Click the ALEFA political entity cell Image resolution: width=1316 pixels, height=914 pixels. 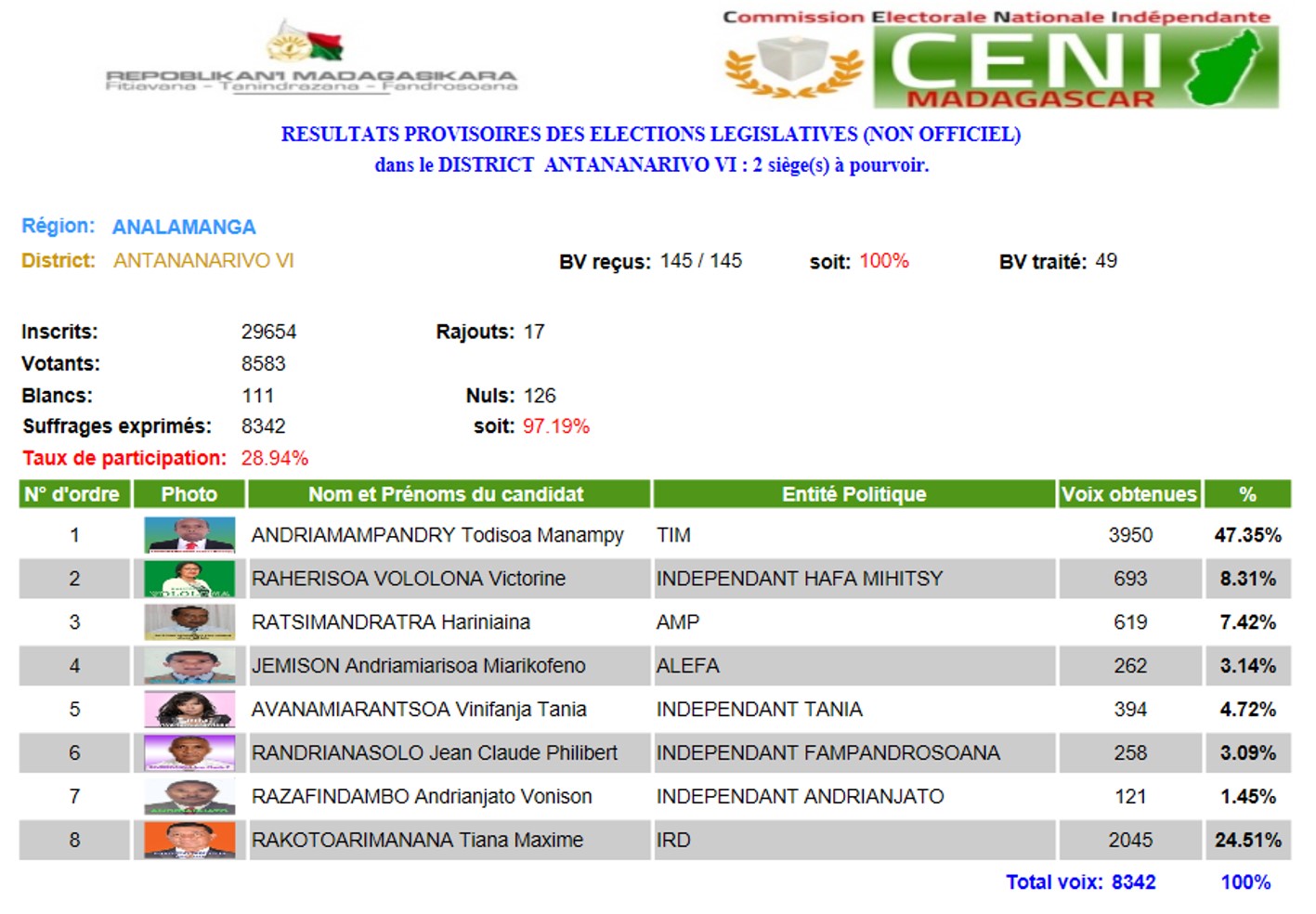point(853,666)
